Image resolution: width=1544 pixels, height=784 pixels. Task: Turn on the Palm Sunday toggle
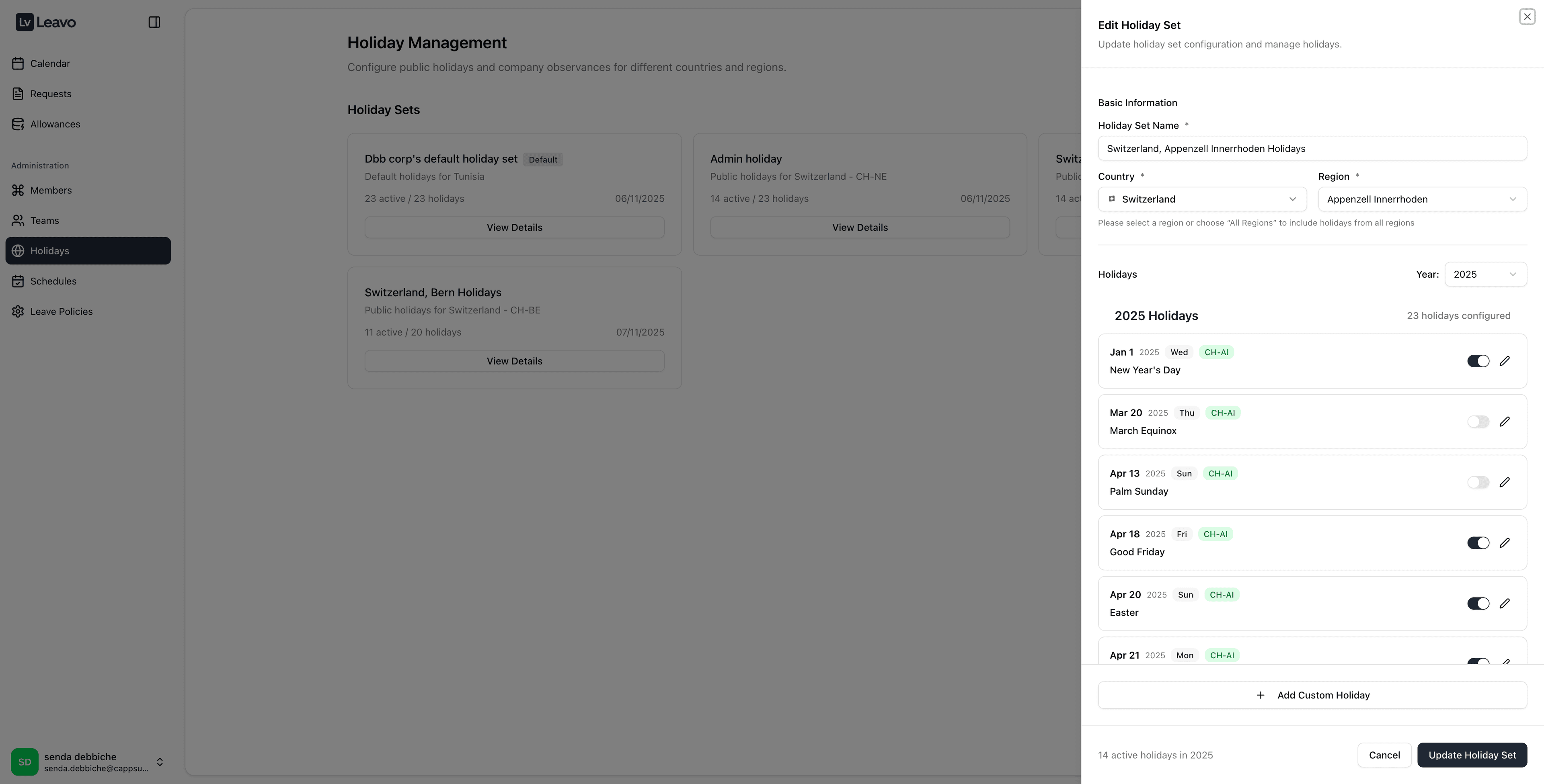tap(1478, 482)
